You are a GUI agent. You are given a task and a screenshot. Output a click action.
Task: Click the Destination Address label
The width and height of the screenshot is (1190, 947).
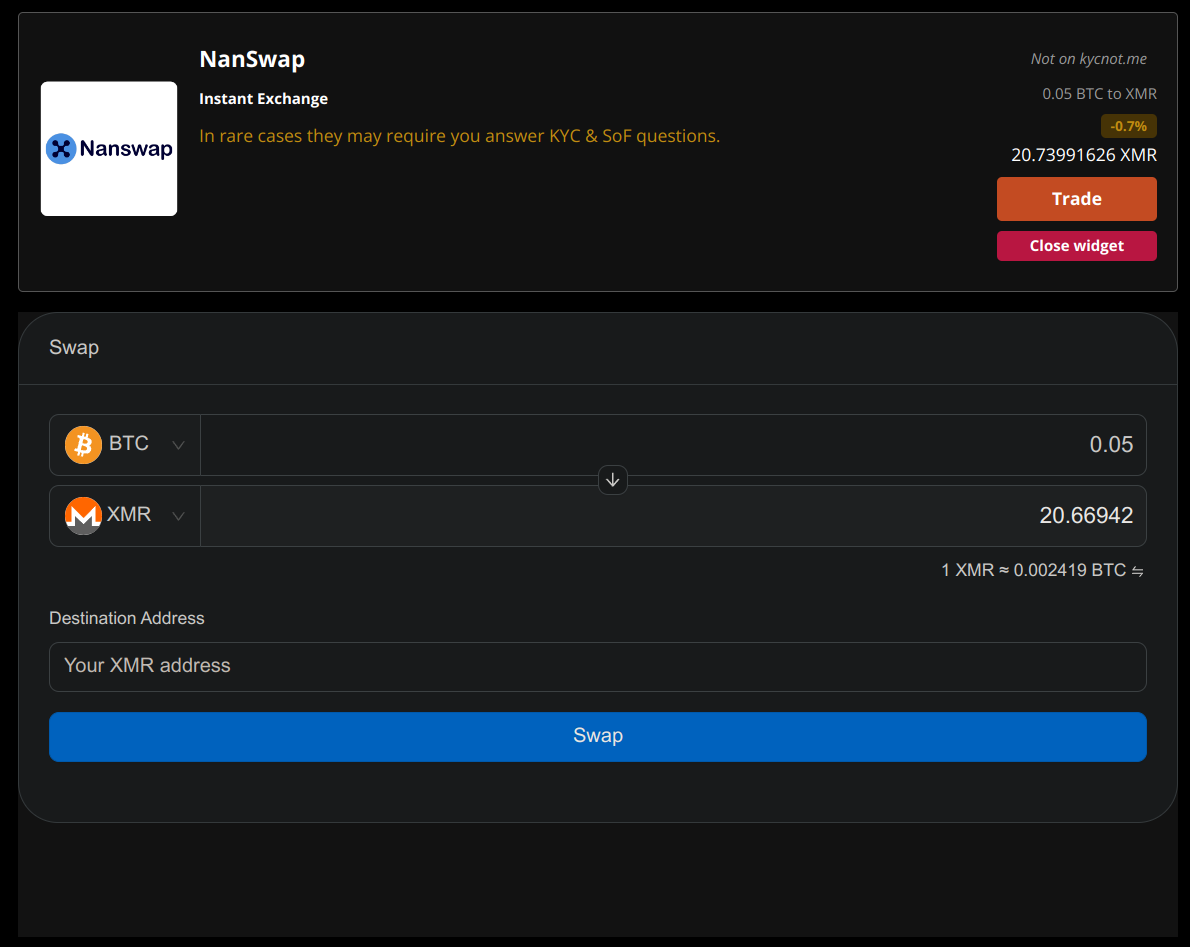[x=127, y=618]
